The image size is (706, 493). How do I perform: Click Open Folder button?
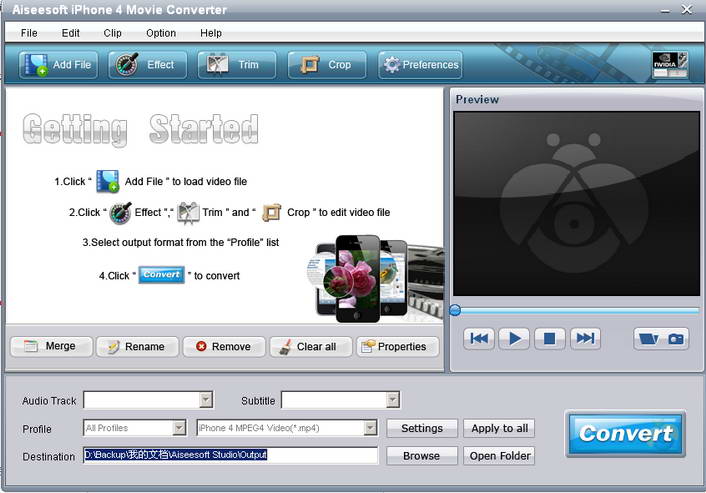[x=499, y=456]
